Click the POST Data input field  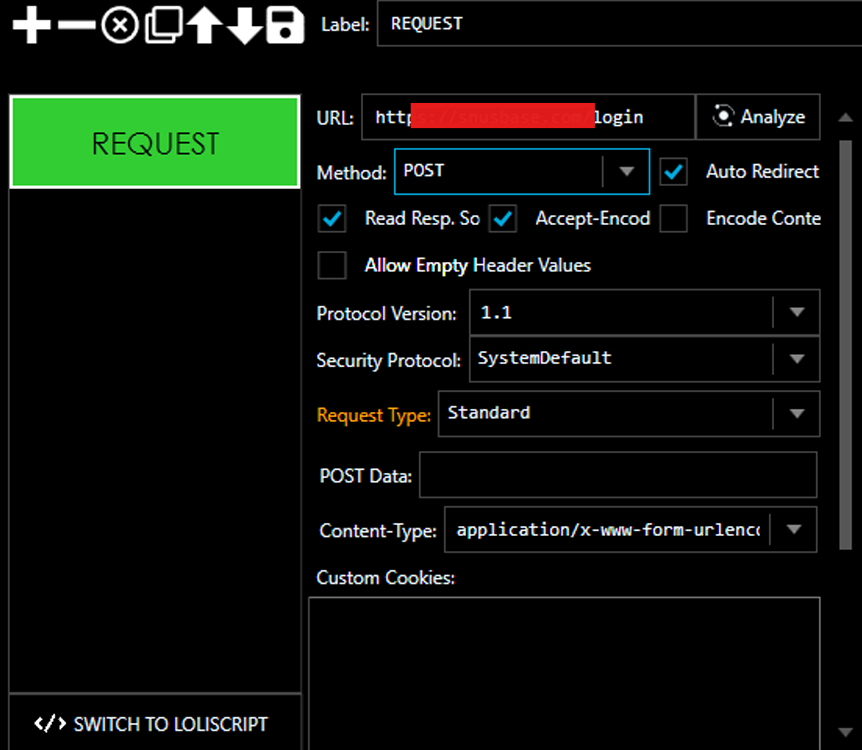click(618, 475)
